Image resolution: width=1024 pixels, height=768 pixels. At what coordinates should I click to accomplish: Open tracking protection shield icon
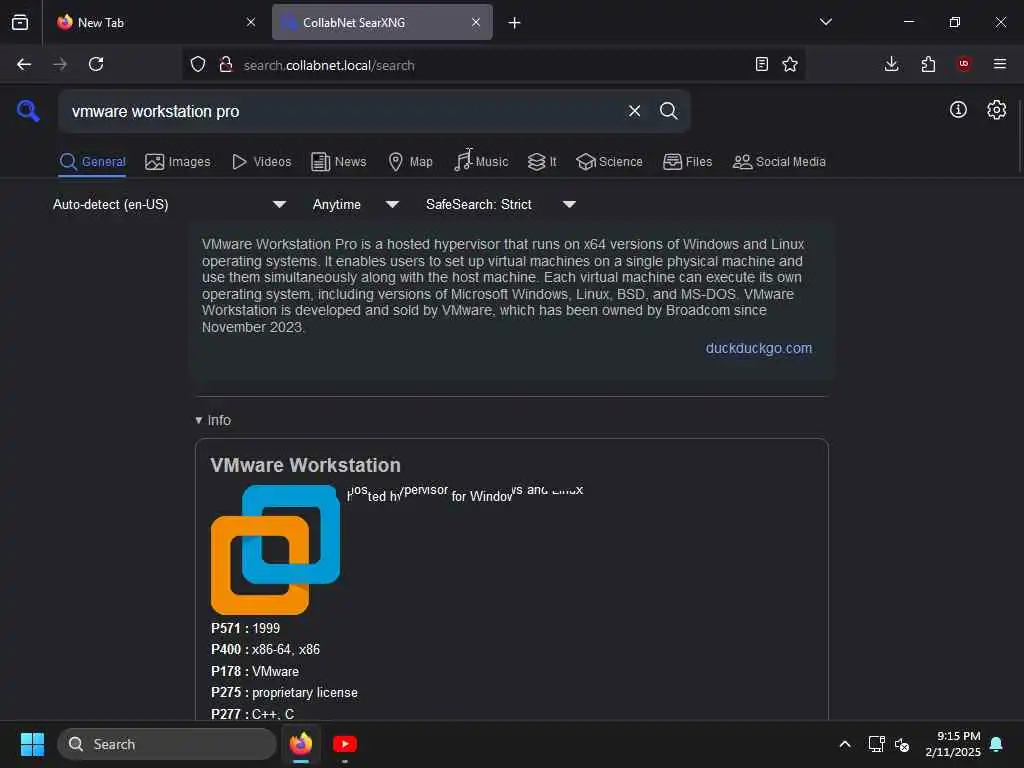[x=198, y=65]
